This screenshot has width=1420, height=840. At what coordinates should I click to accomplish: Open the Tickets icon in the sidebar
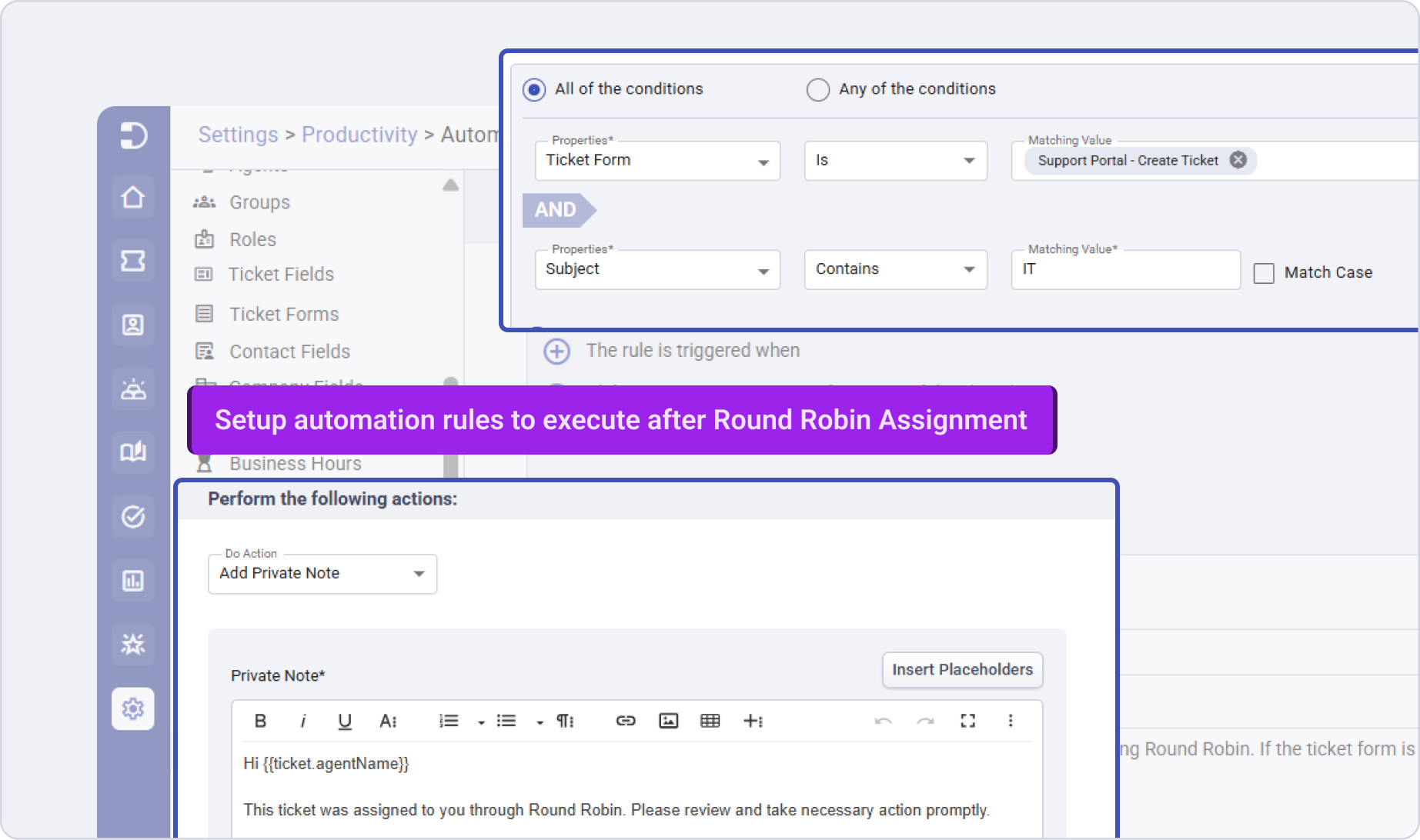[x=133, y=262]
